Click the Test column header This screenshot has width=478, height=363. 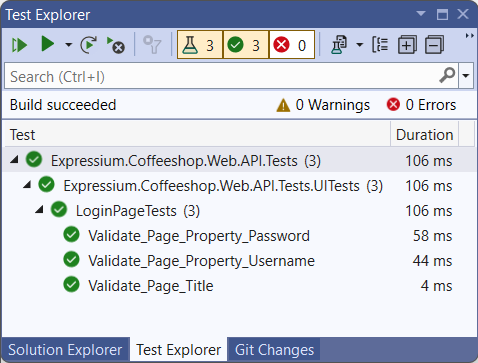(x=197, y=134)
